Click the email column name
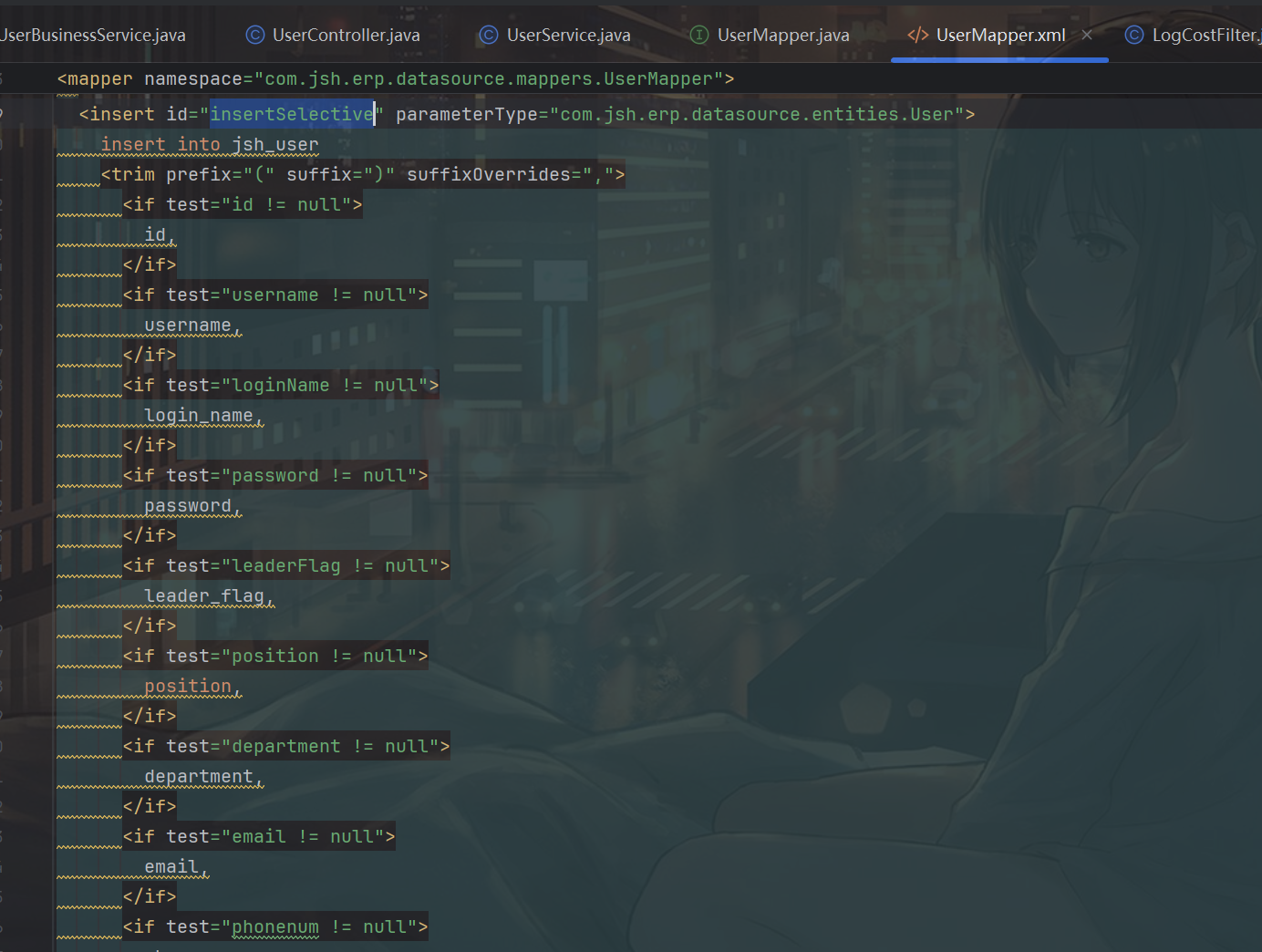 click(x=171, y=866)
